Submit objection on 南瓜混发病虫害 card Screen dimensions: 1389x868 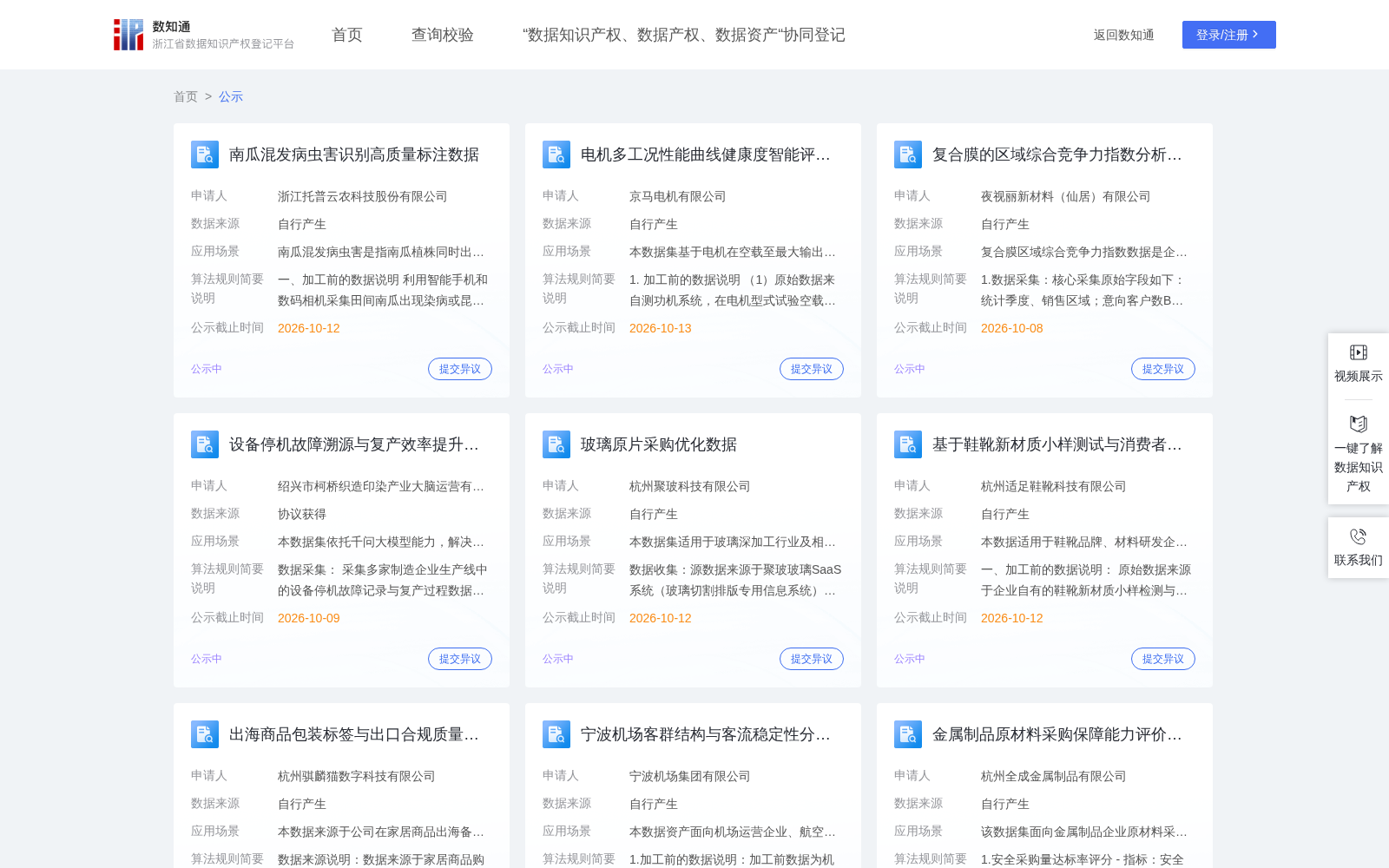click(460, 369)
